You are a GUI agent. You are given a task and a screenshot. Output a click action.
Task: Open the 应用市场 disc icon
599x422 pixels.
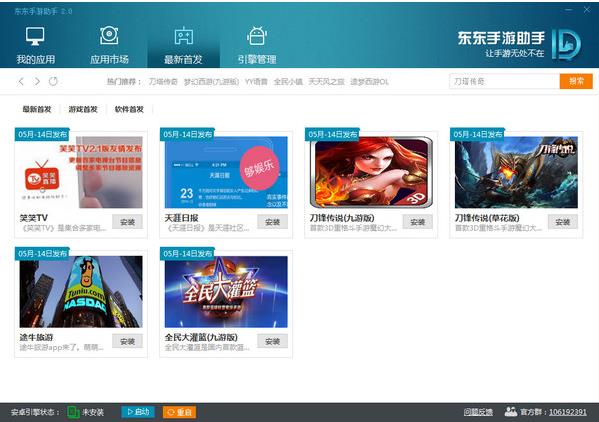click(109, 36)
